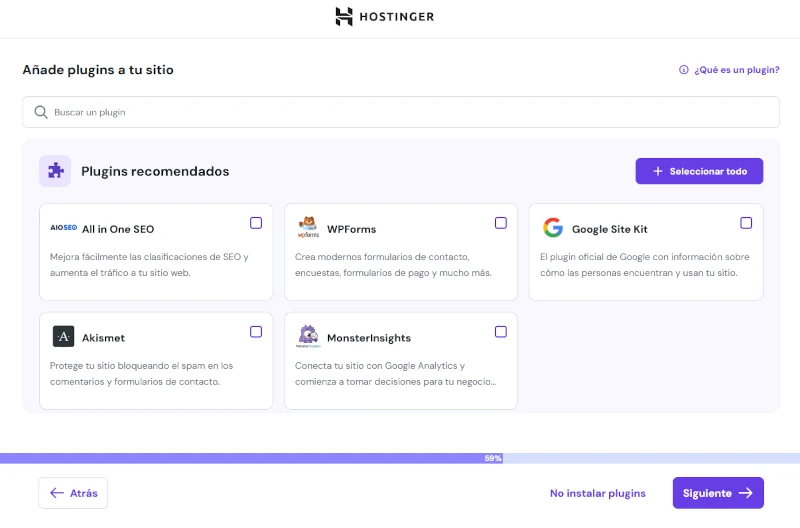Go to next step with Siguiente
The image size is (800, 528).
(x=717, y=493)
